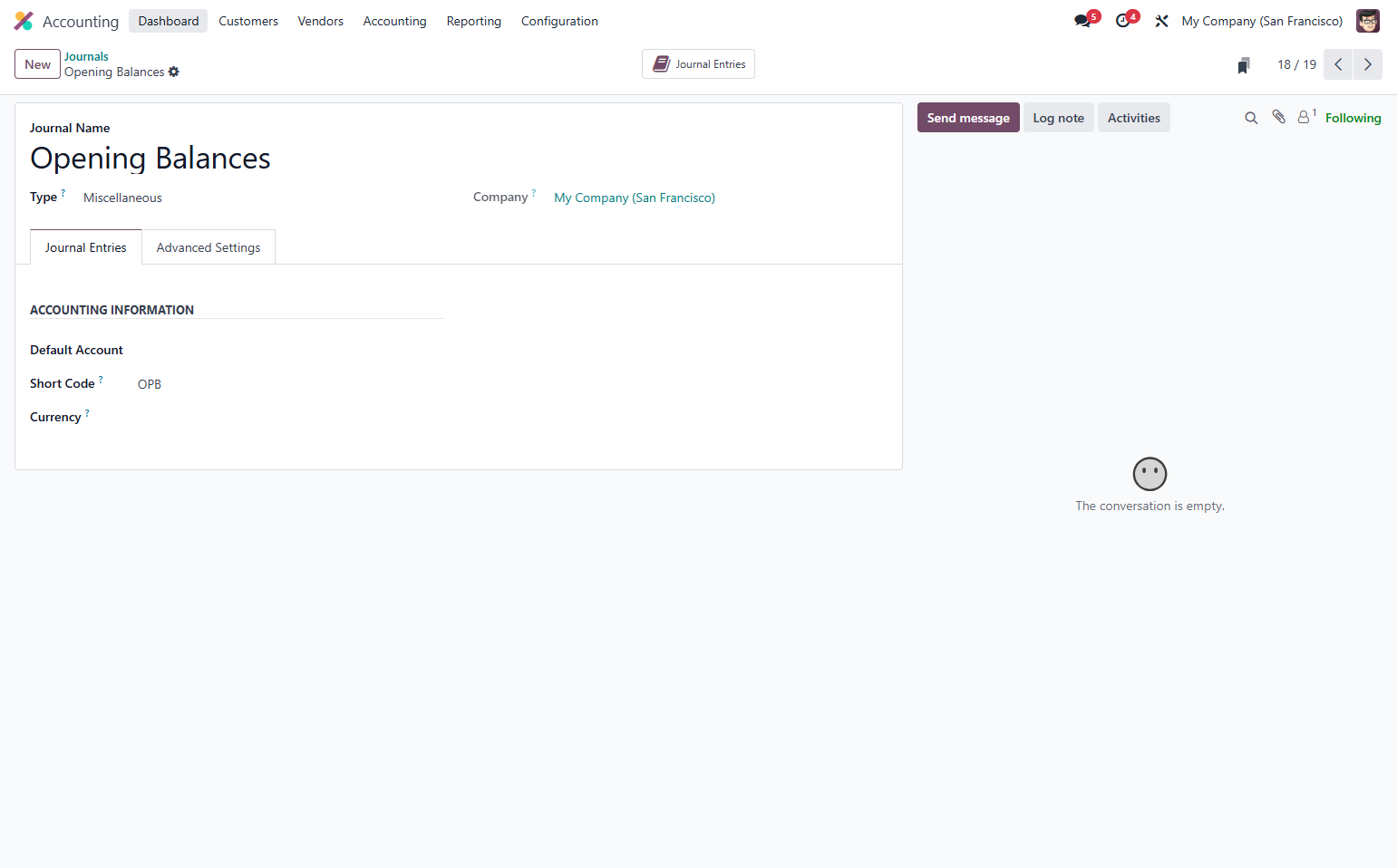
Task: Go to the next record arrow
Action: tap(1368, 64)
